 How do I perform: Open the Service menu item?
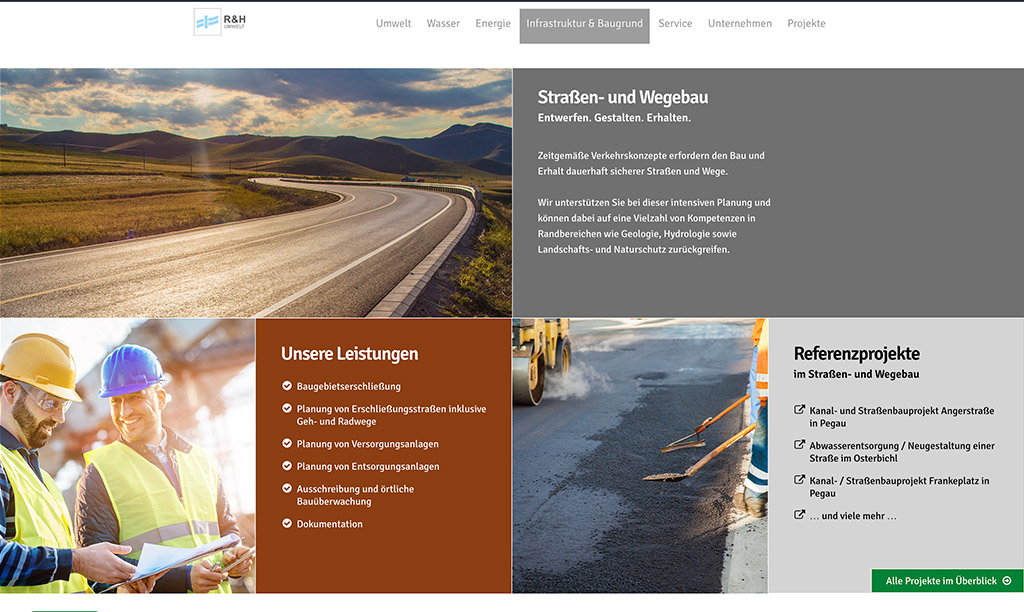pyautogui.click(x=675, y=24)
